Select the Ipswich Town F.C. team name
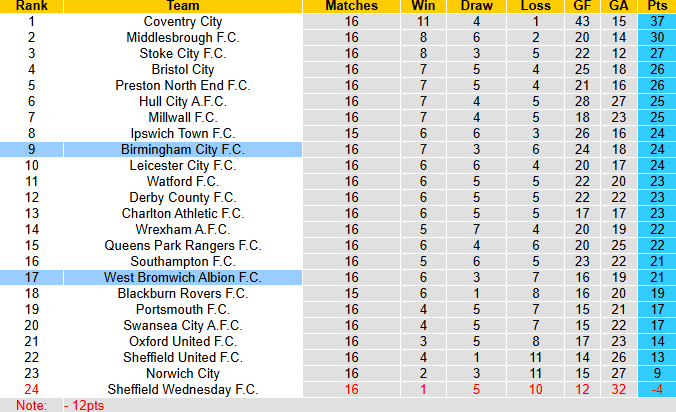This screenshot has width=676, height=412. pyautogui.click(x=183, y=133)
